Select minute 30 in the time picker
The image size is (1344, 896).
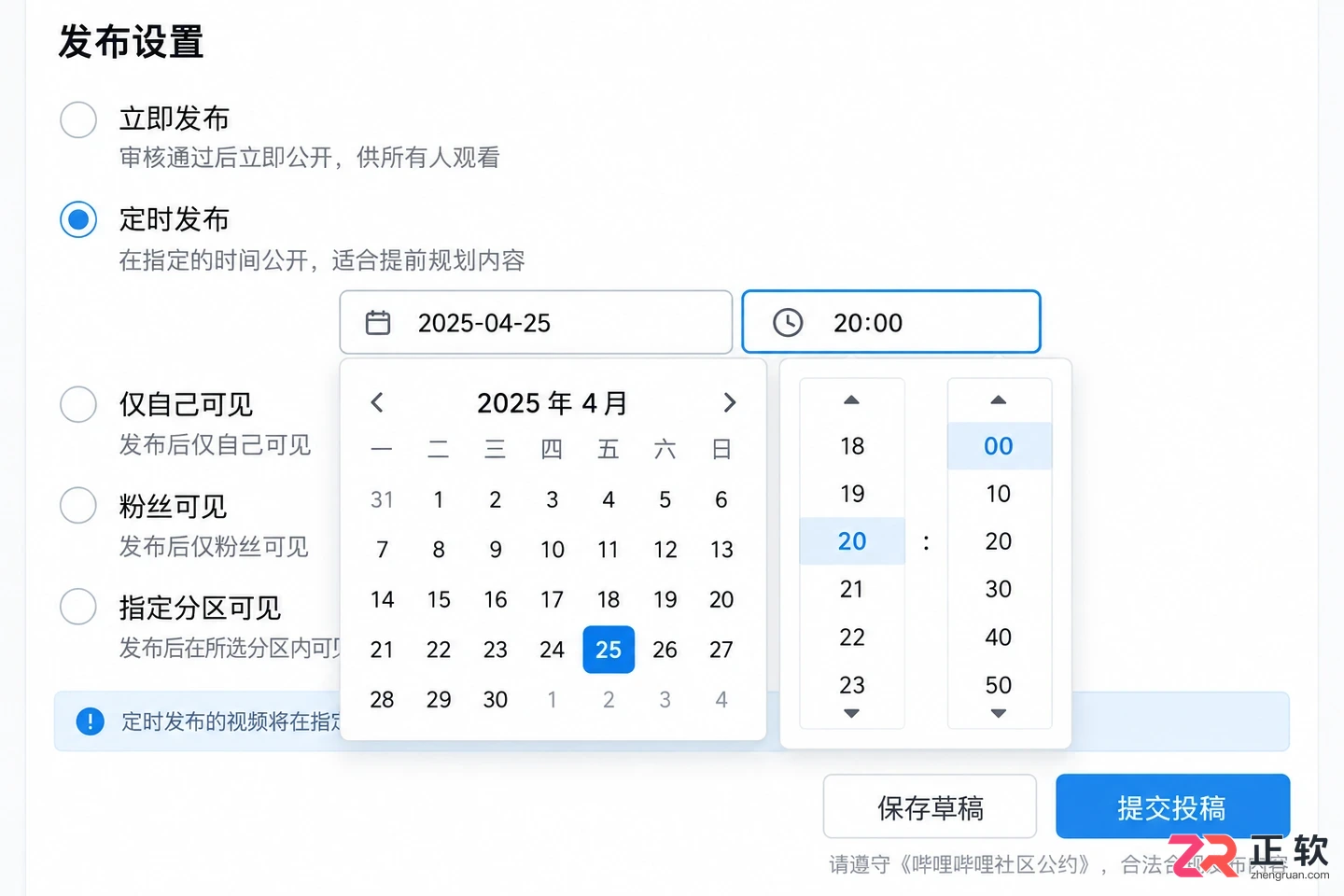[x=999, y=590]
